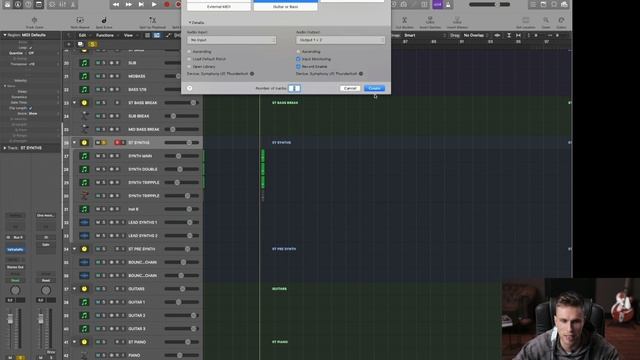Enable the Open Library checkbox
The width and height of the screenshot is (640, 360).
[x=189, y=66]
